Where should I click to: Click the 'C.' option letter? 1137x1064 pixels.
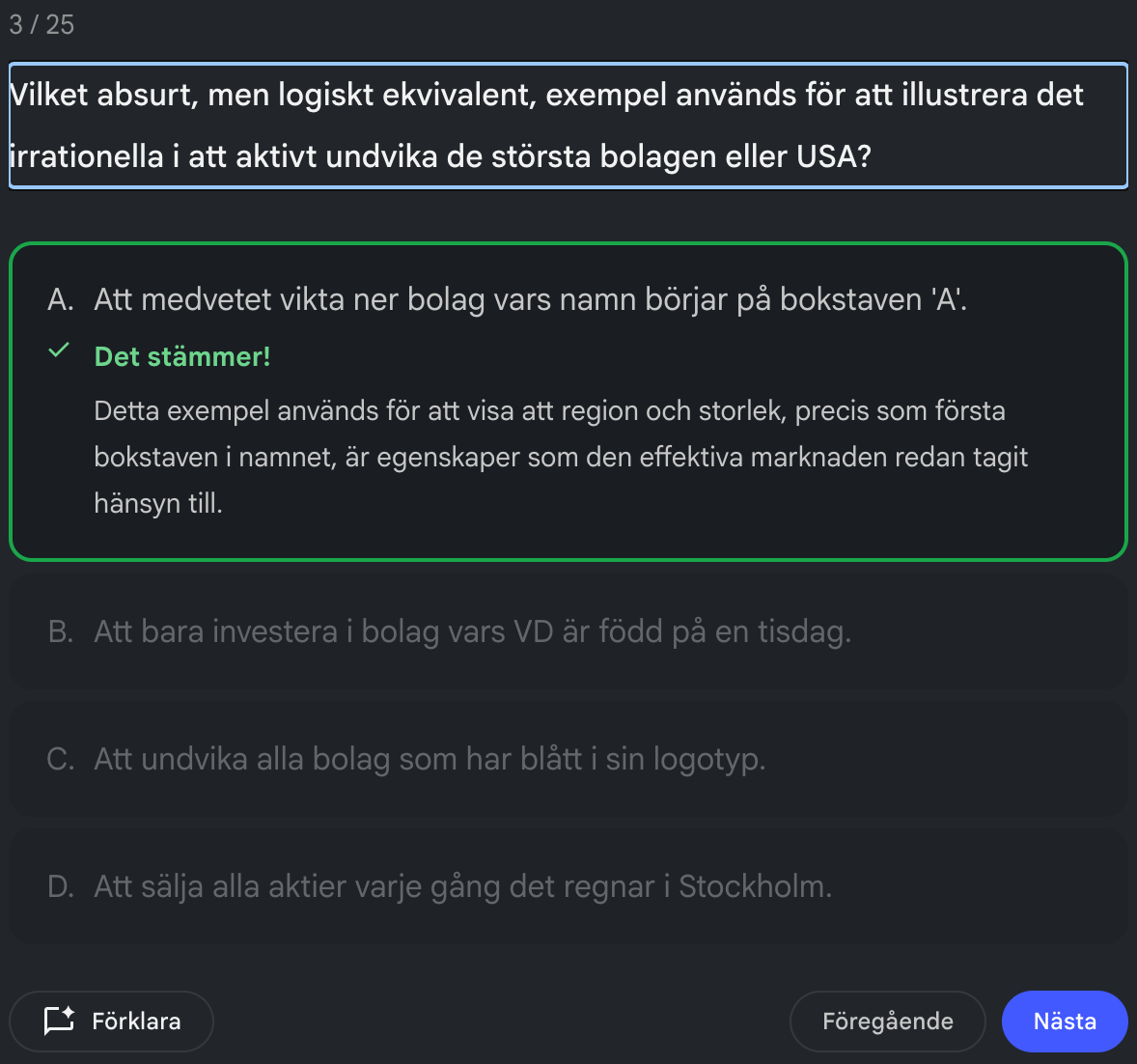pyautogui.click(x=61, y=760)
